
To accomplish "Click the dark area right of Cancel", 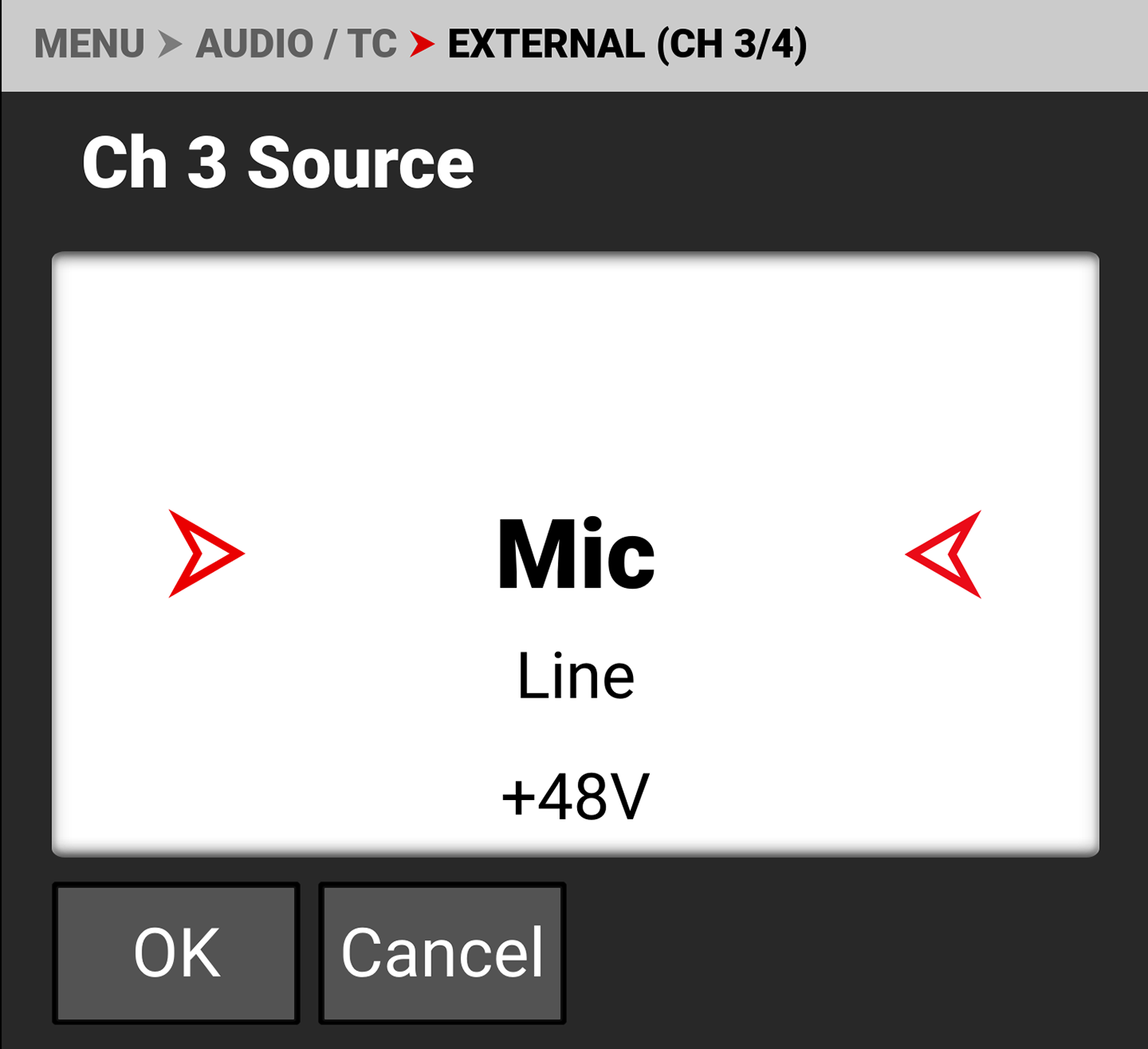I will point(842,953).
